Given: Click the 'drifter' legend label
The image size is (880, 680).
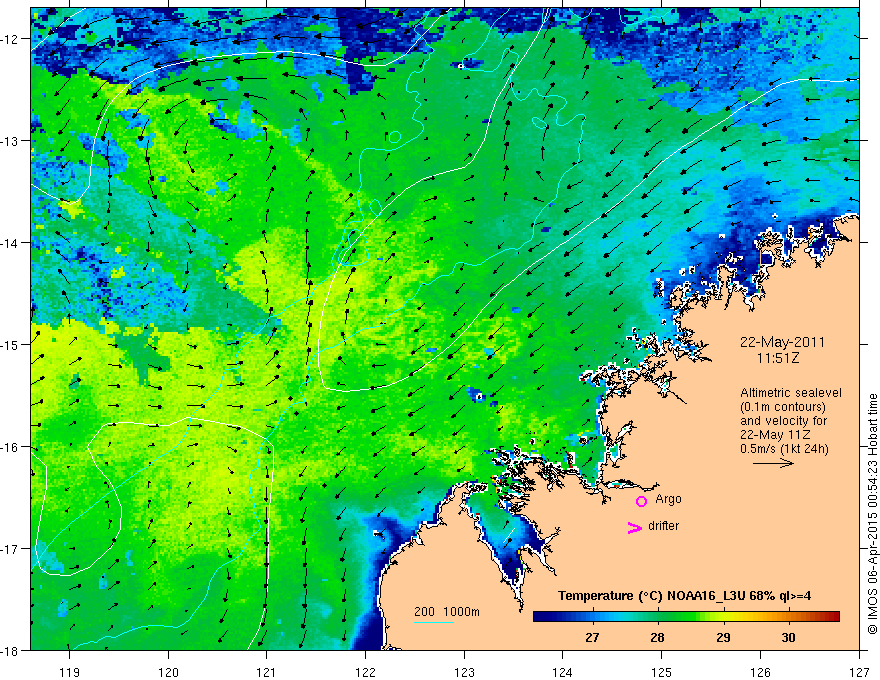Looking at the screenshot, I should (663, 526).
